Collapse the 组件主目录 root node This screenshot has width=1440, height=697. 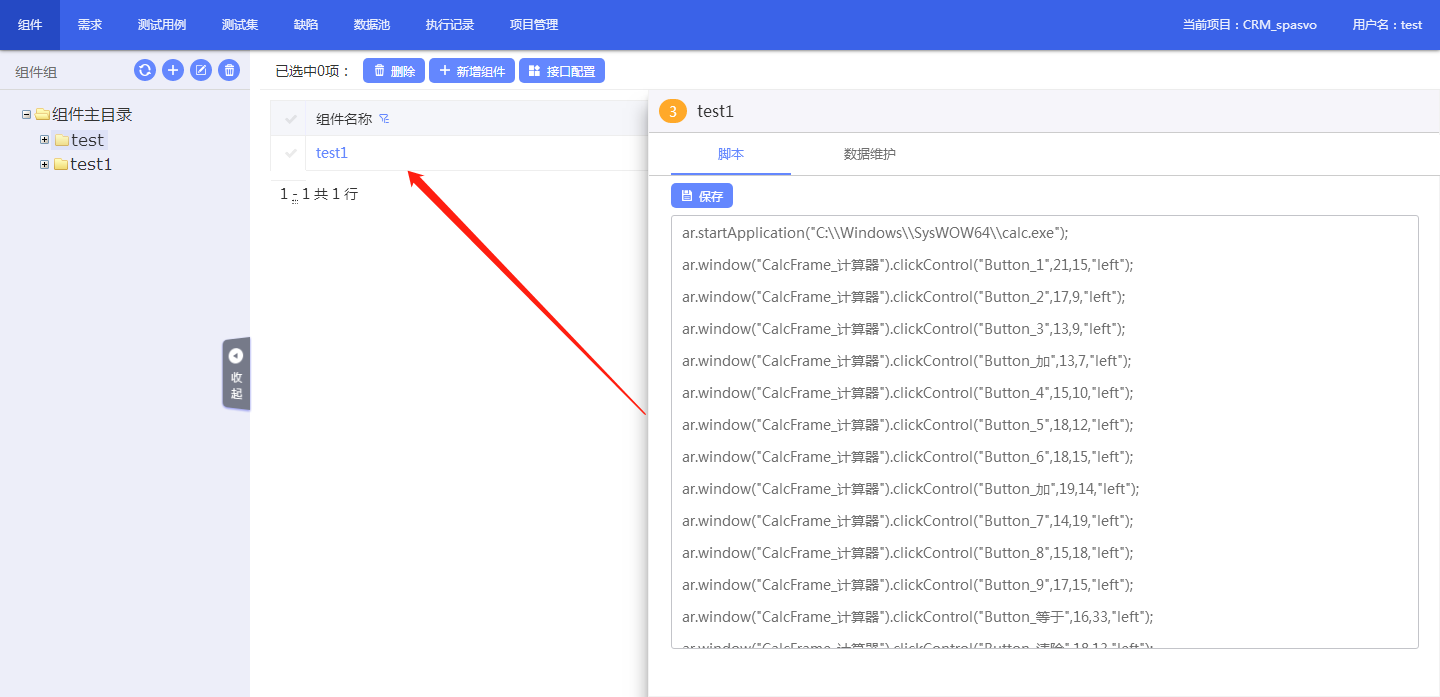(x=26, y=115)
